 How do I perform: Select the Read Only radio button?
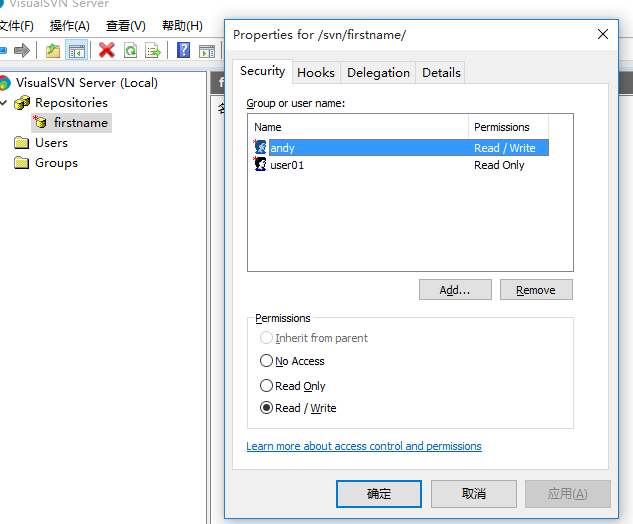(x=266, y=386)
